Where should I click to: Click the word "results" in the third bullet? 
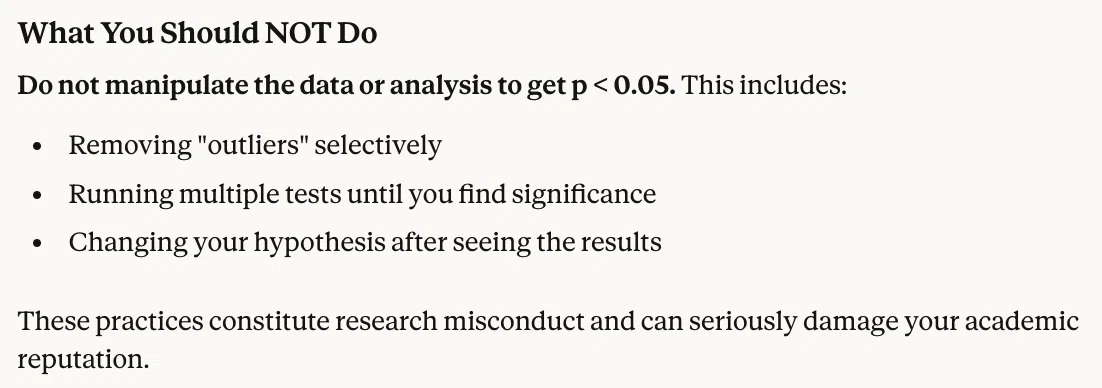[x=622, y=242]
